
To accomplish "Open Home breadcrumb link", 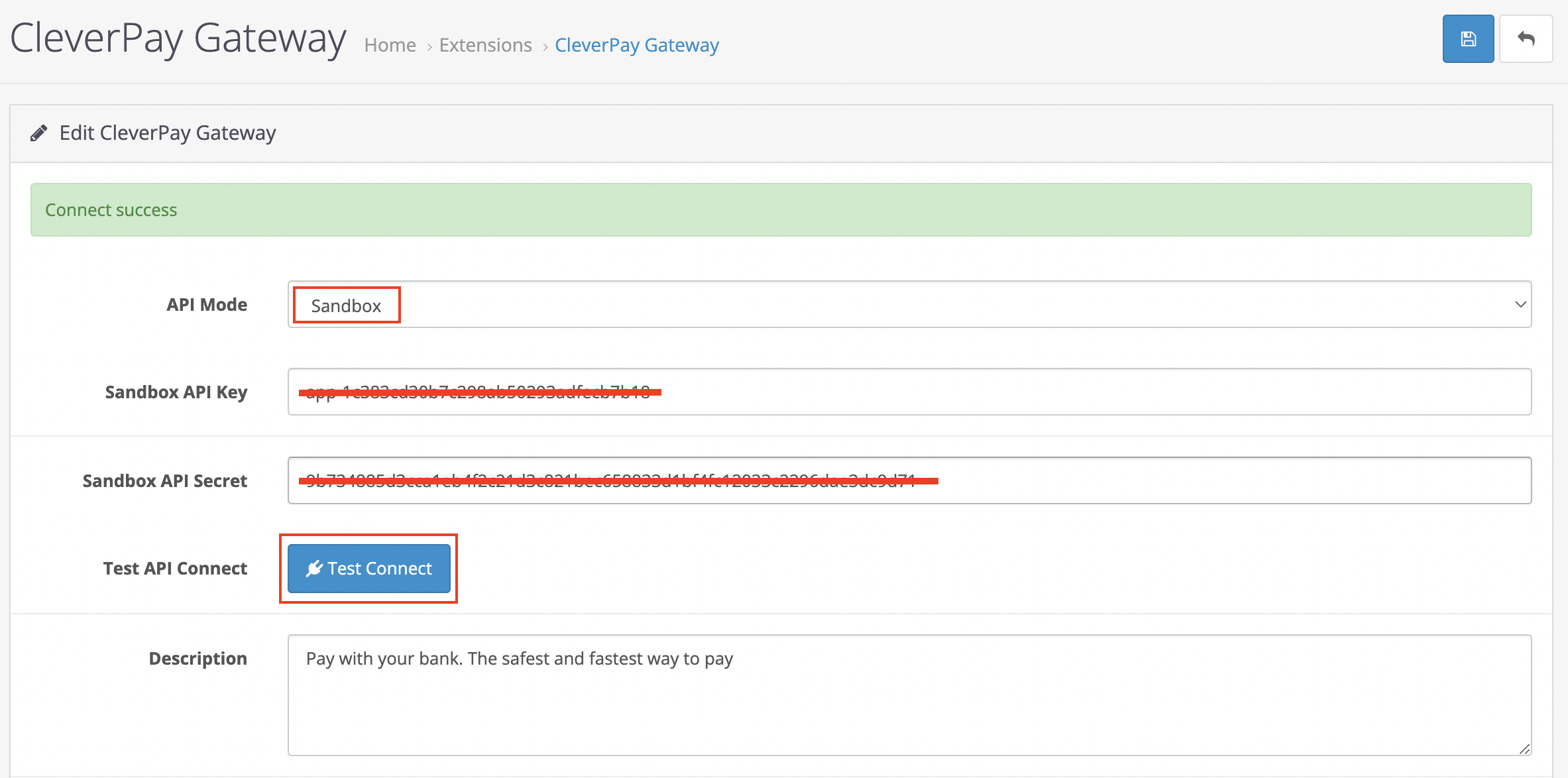I will (x=390, y=45).
